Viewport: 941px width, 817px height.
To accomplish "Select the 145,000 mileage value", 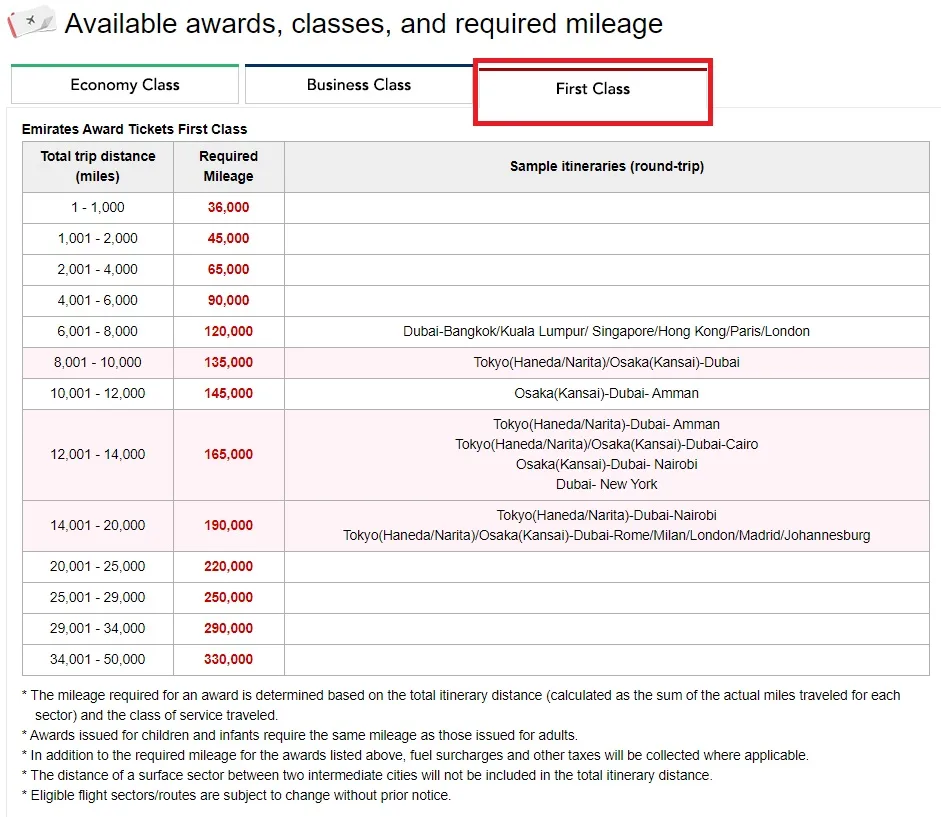I will [x=229, y=394].
